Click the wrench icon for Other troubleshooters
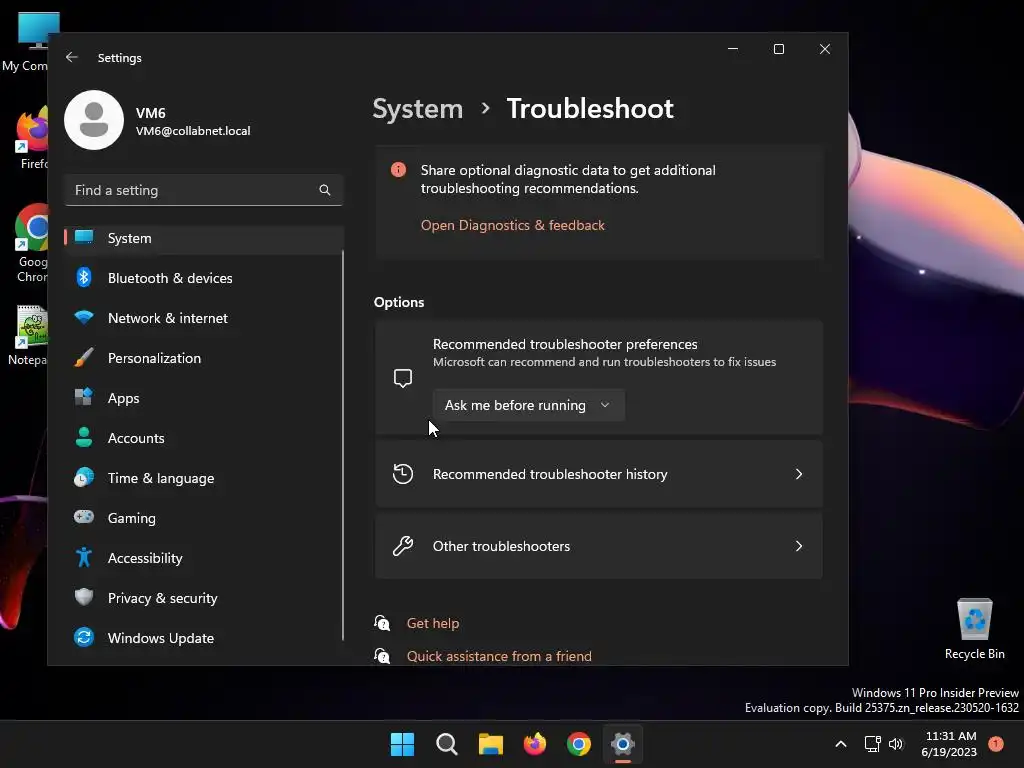Viewport: 1024px width, 768px height. click(x=403, y=546)
